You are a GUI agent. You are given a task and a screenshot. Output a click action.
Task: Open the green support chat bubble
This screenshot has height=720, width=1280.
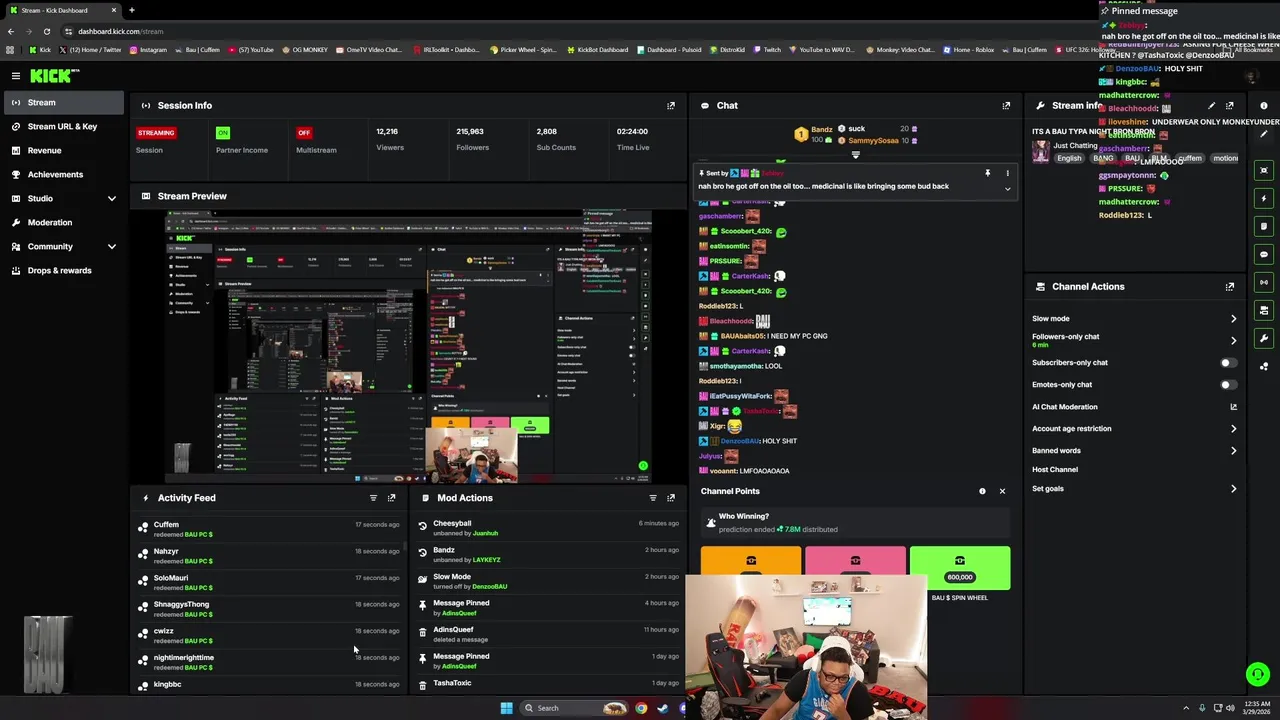click(x=1258, y=675)
